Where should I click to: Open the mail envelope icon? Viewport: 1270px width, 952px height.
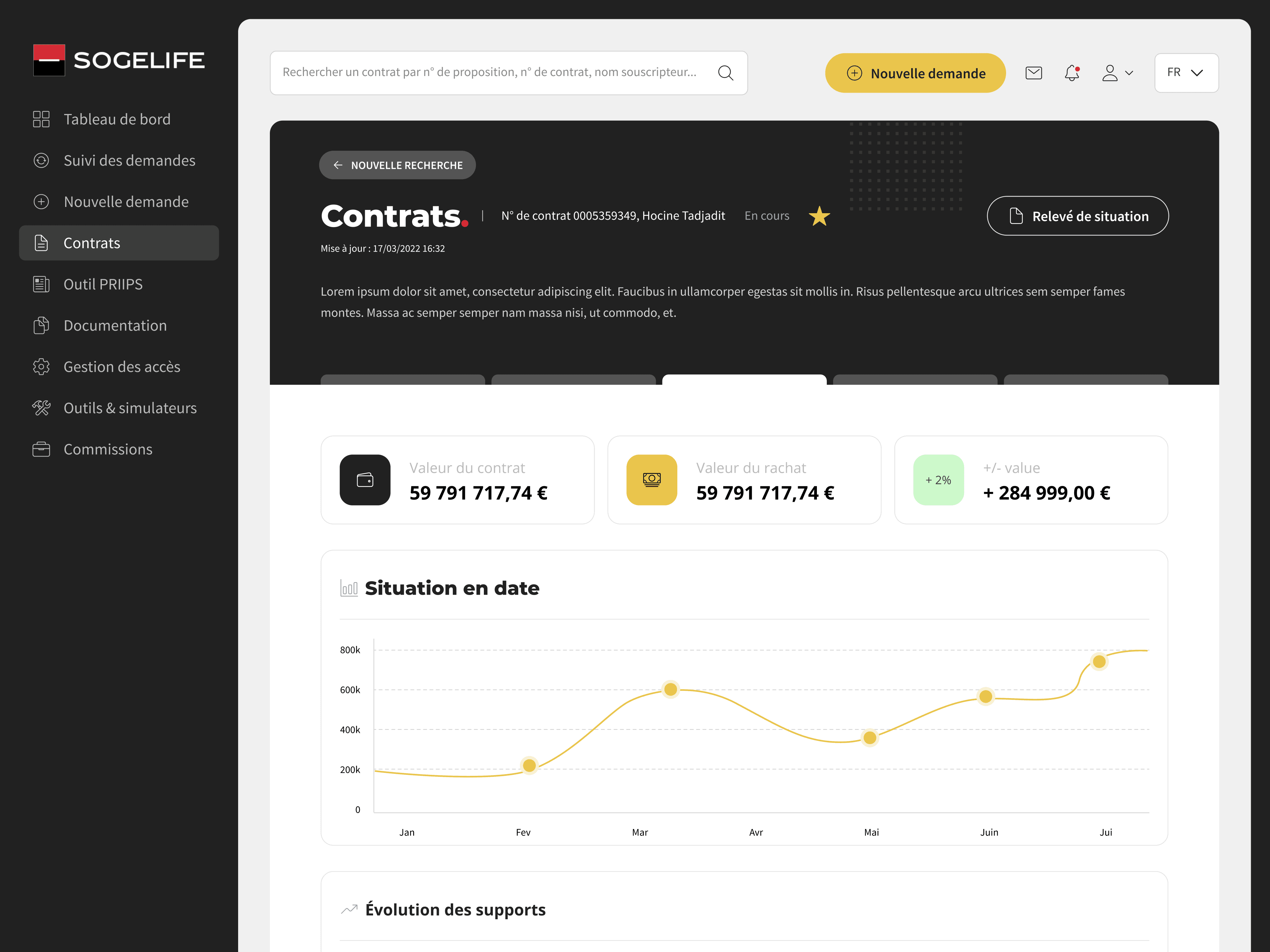[x=1034, y=73]
